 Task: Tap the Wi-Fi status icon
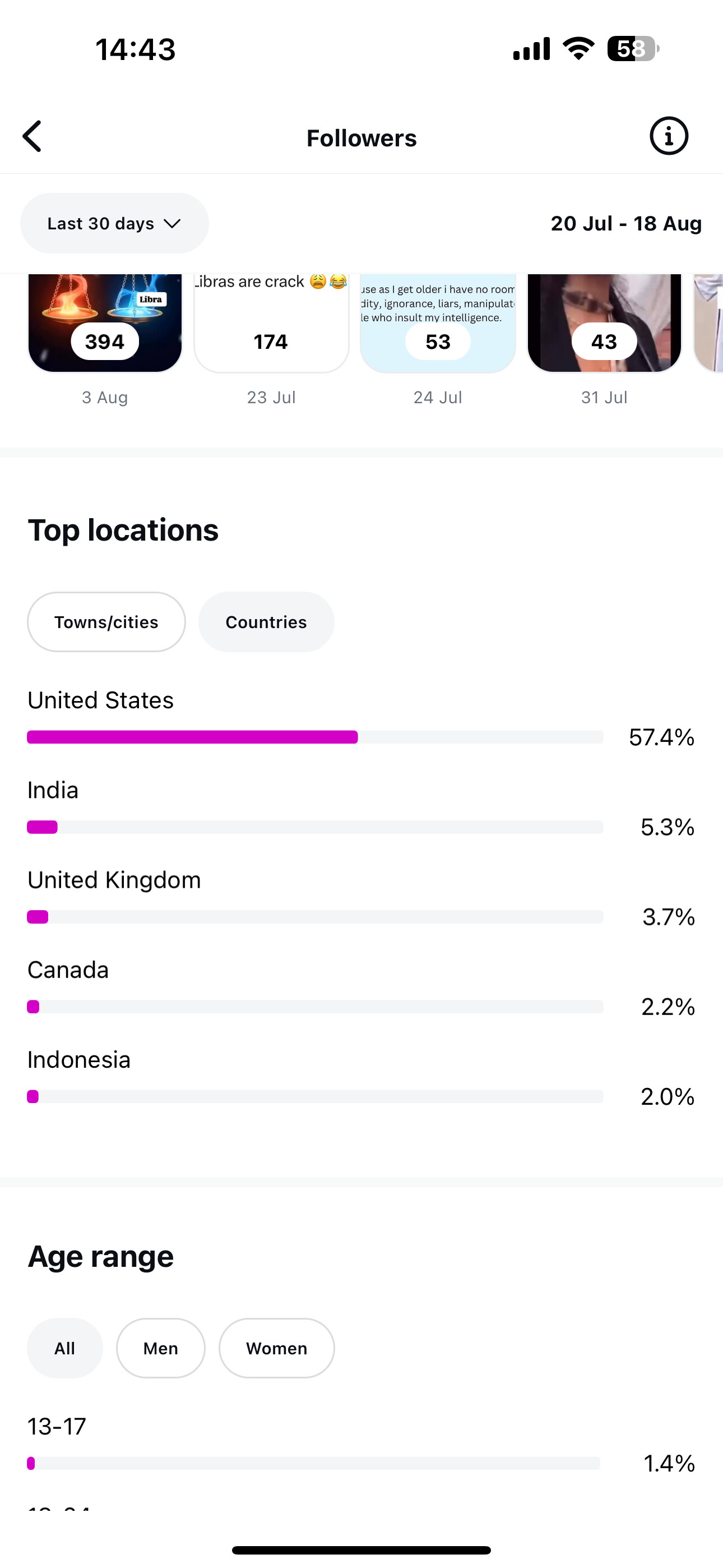[578, 48]
